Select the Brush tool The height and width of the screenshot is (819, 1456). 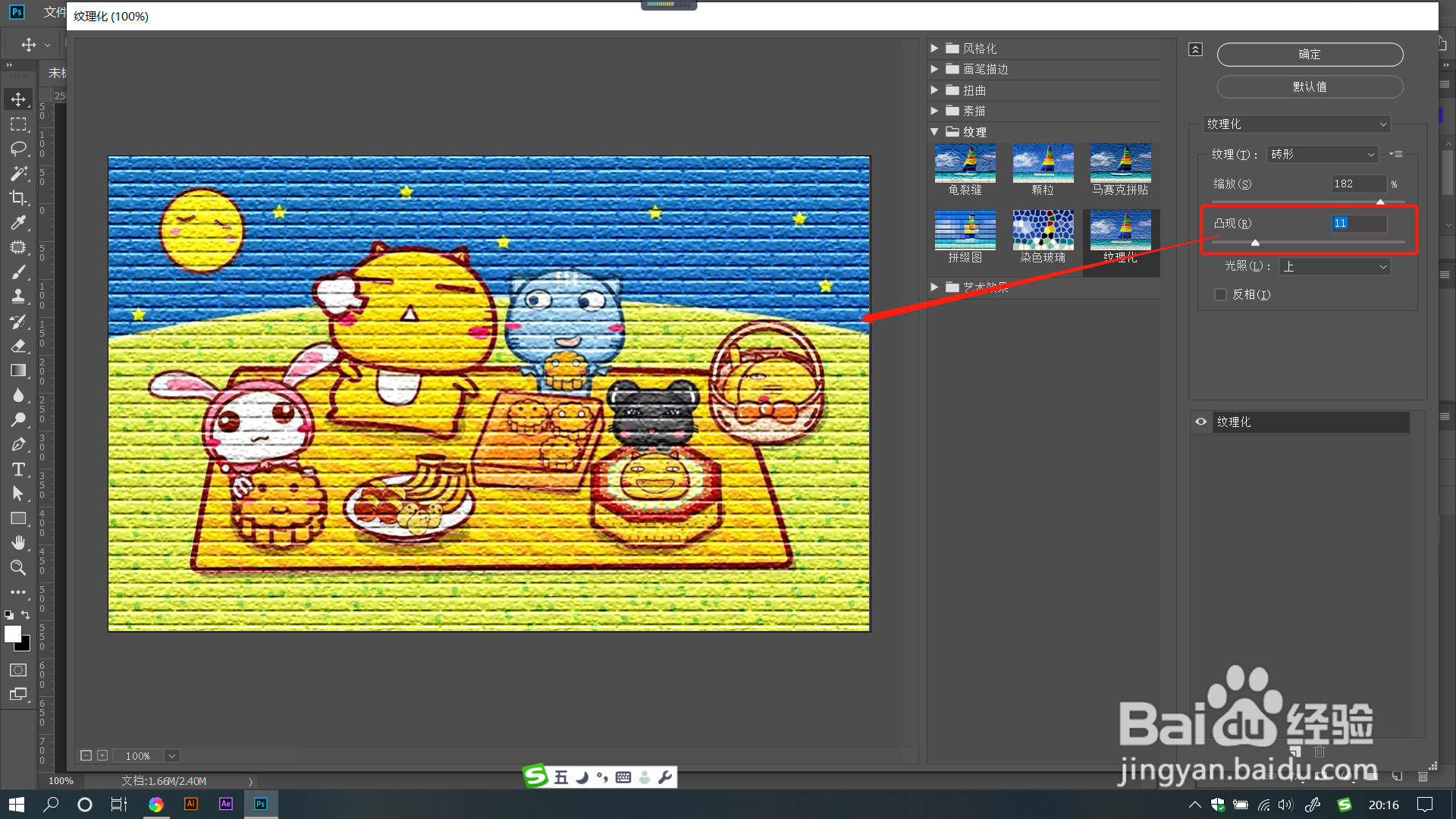pos(18,272)
